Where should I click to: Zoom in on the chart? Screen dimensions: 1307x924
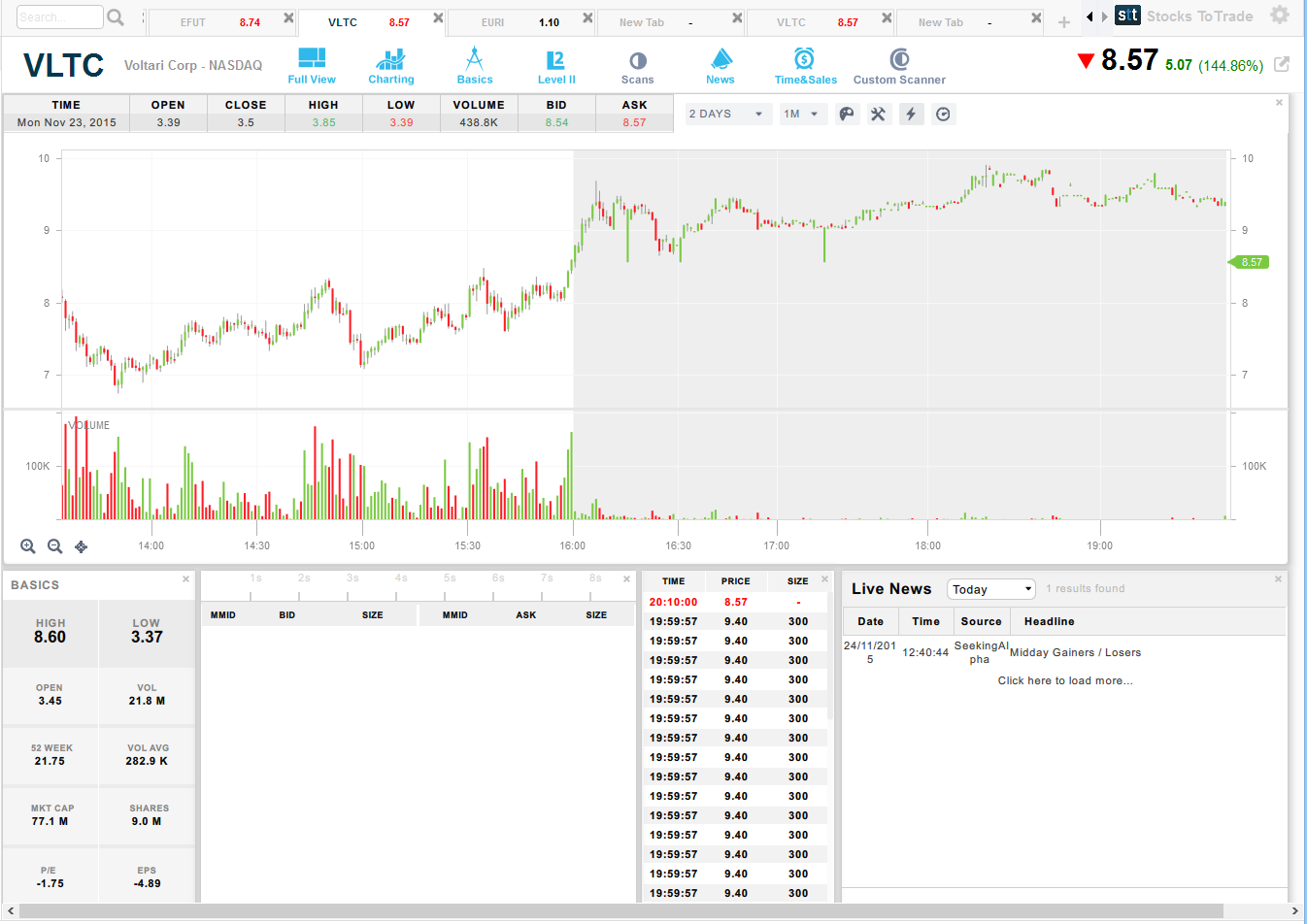28,546
